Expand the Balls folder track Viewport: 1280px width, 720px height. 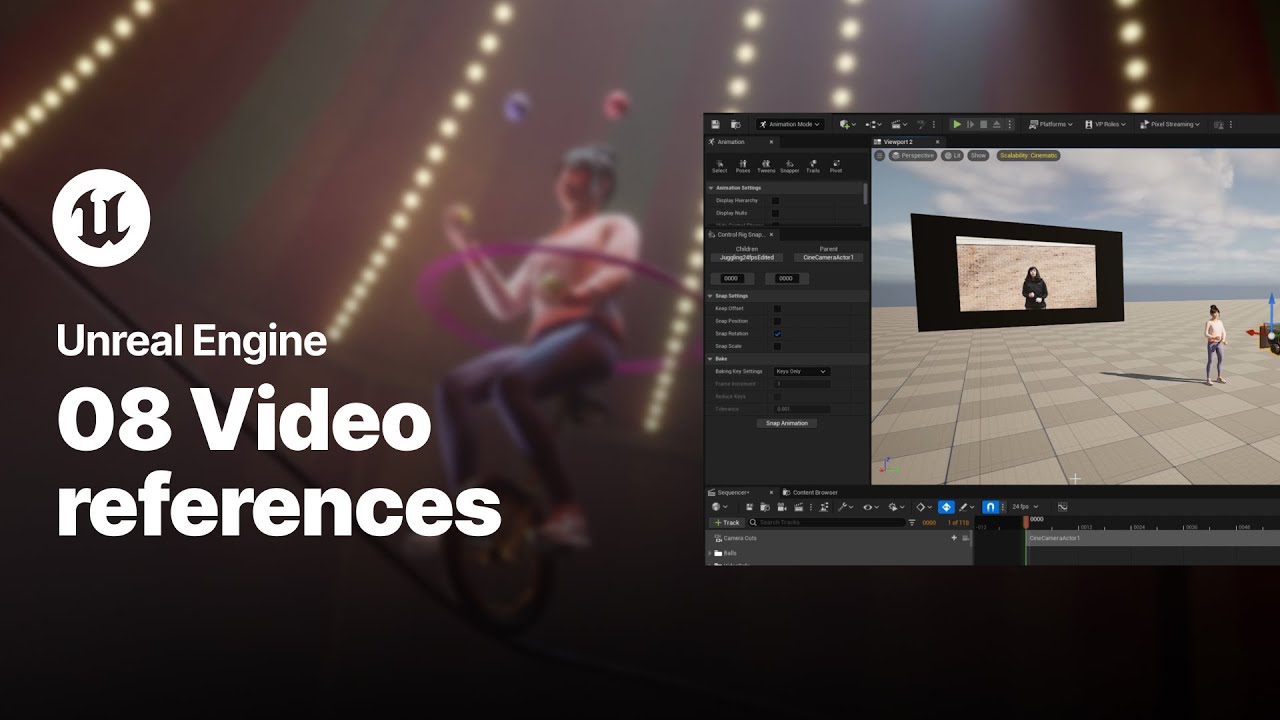(710, 553)
